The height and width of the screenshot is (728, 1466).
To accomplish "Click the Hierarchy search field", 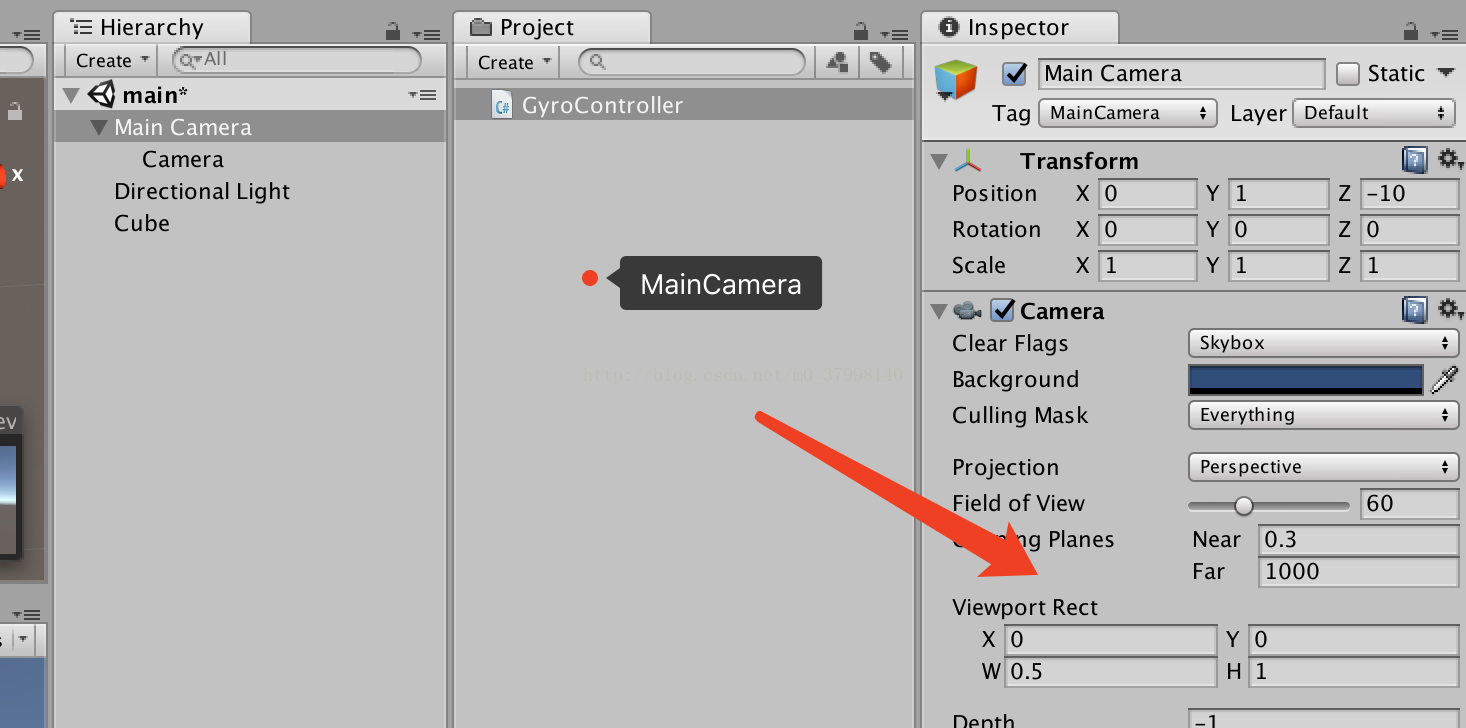I will [x=297, y=60].
